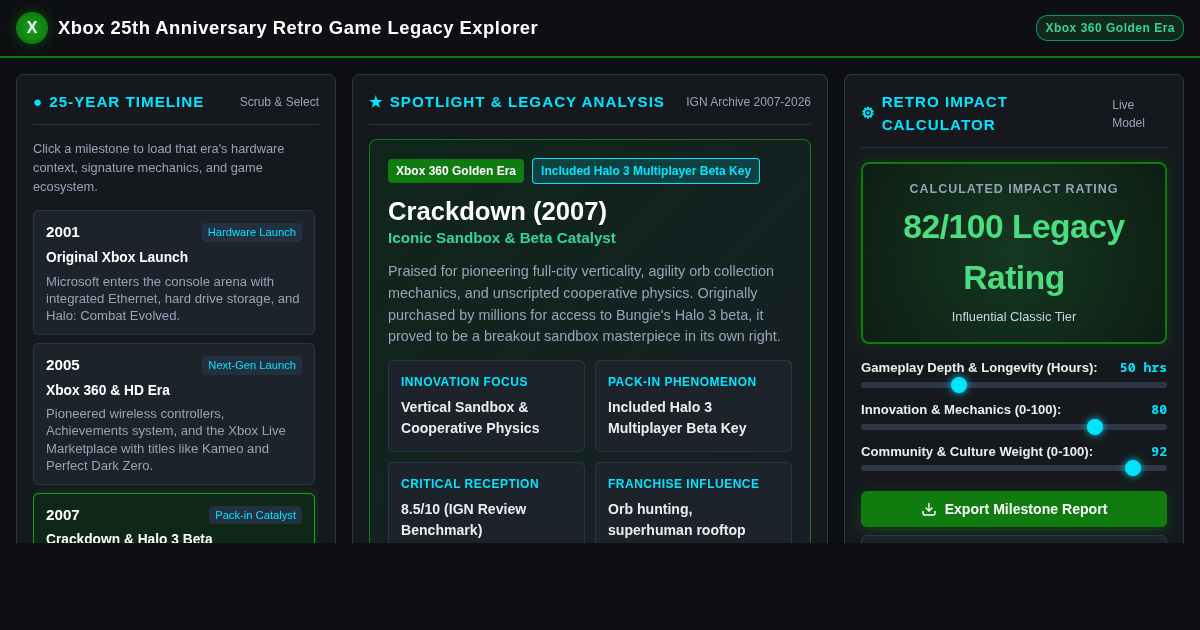This screenshot has width=1200, height=630.
Task: Open the Xbox 360 Golden Era header badge
Action: coord(1110,28)
